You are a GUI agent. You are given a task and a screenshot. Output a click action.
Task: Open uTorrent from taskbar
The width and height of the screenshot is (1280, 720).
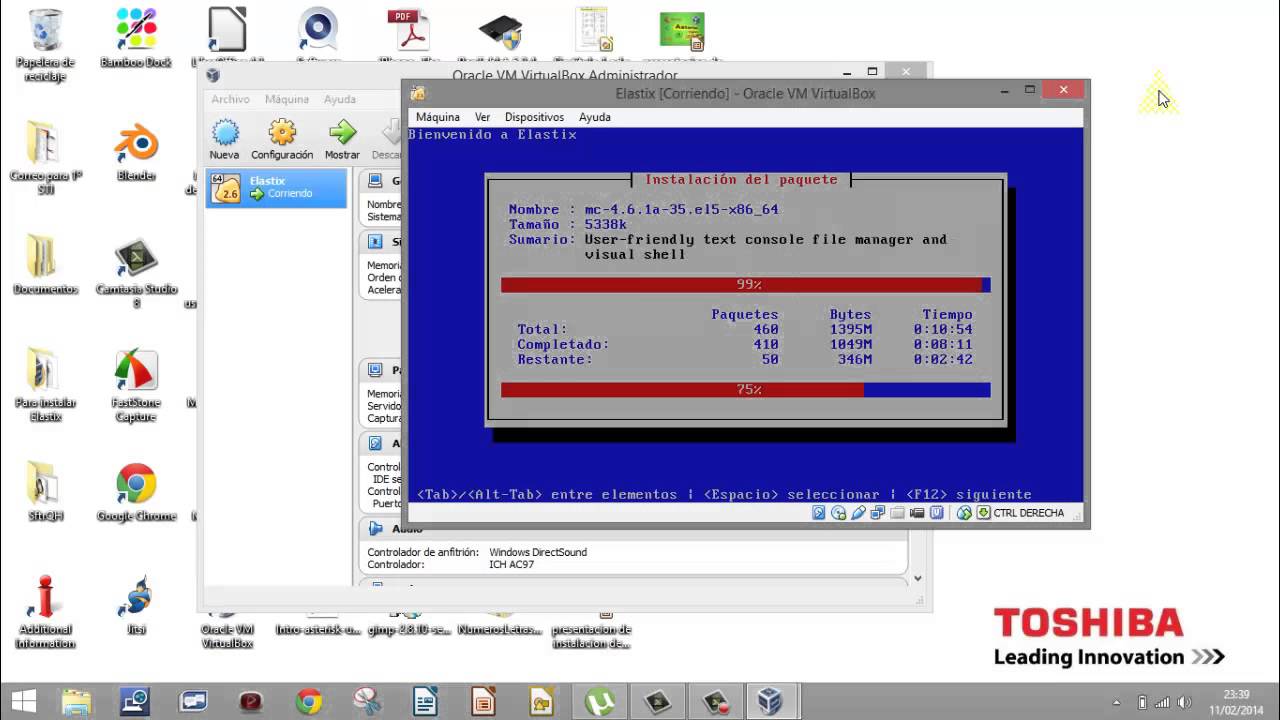point(599,701)
